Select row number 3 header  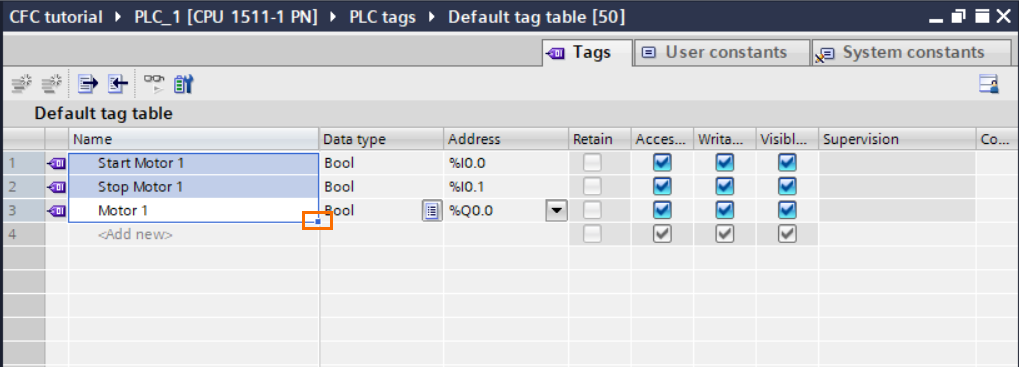(23, 210)
